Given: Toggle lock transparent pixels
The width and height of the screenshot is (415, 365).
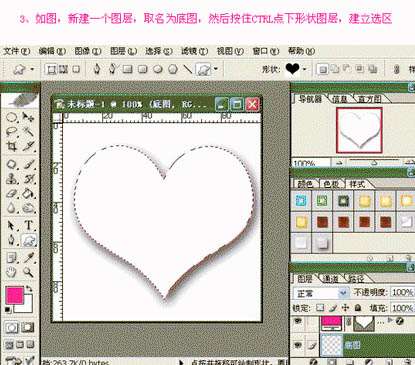Looking at the screenshot, I should (x=320, y=307).
